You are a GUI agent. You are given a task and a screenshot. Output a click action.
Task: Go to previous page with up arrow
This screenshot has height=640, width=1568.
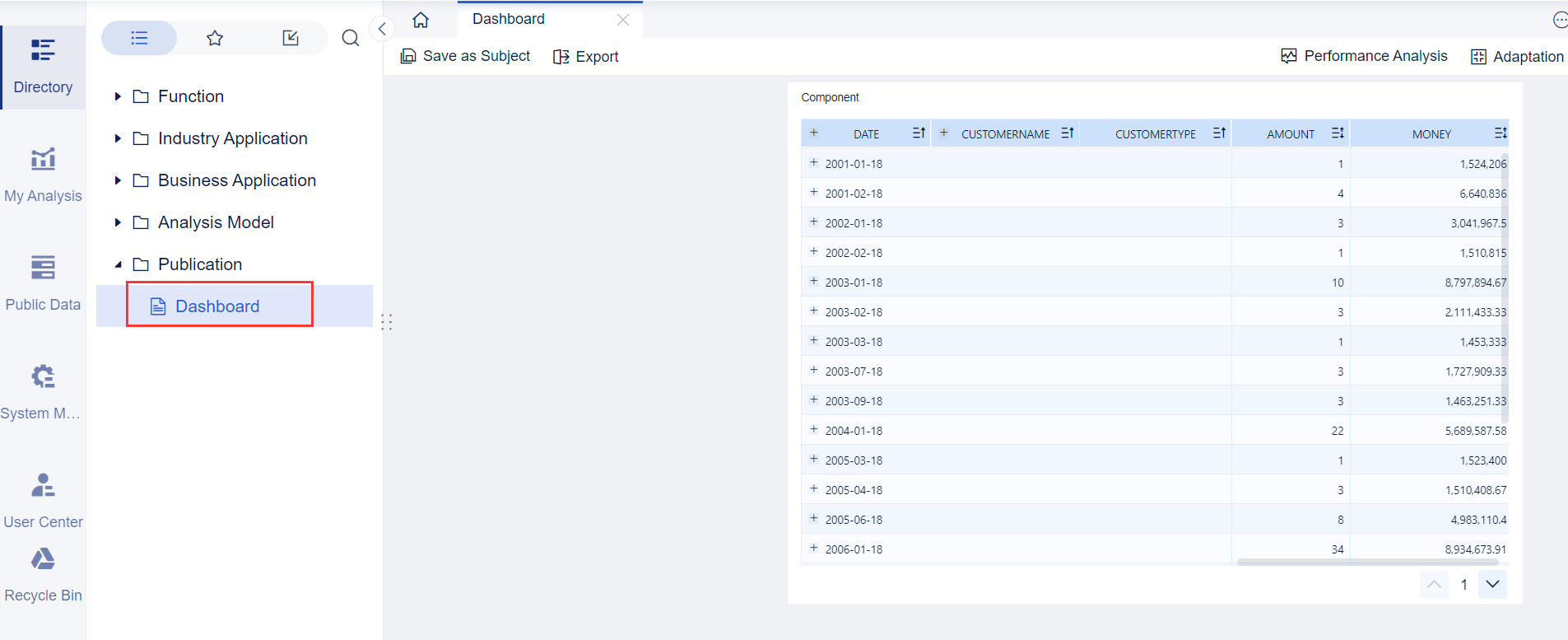[x=1434, y=584]
